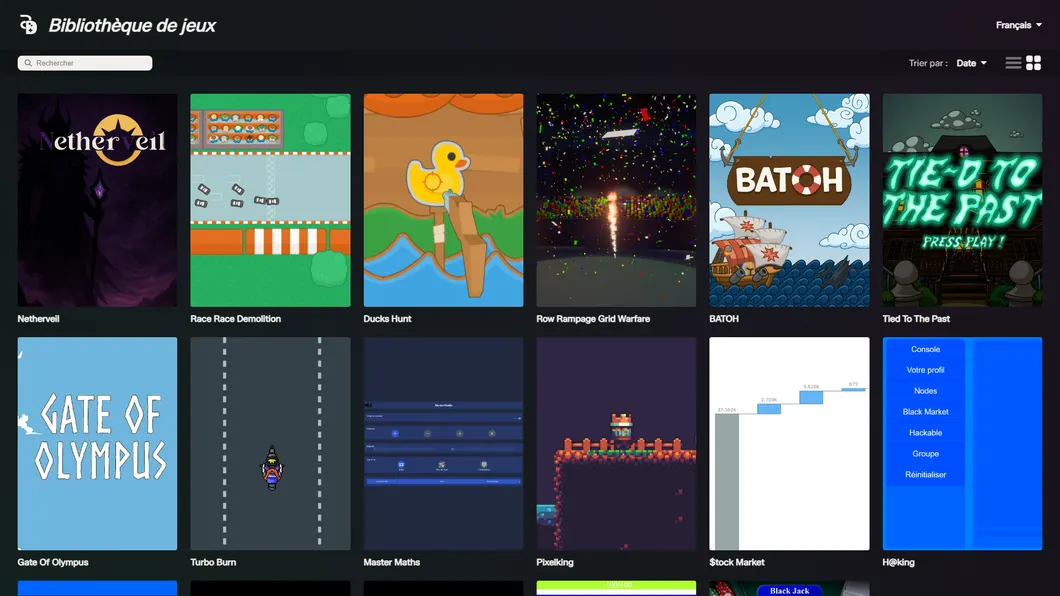1060x596 pixels.
Task: Focus the Rechercher search field
Action: point(85,63)
